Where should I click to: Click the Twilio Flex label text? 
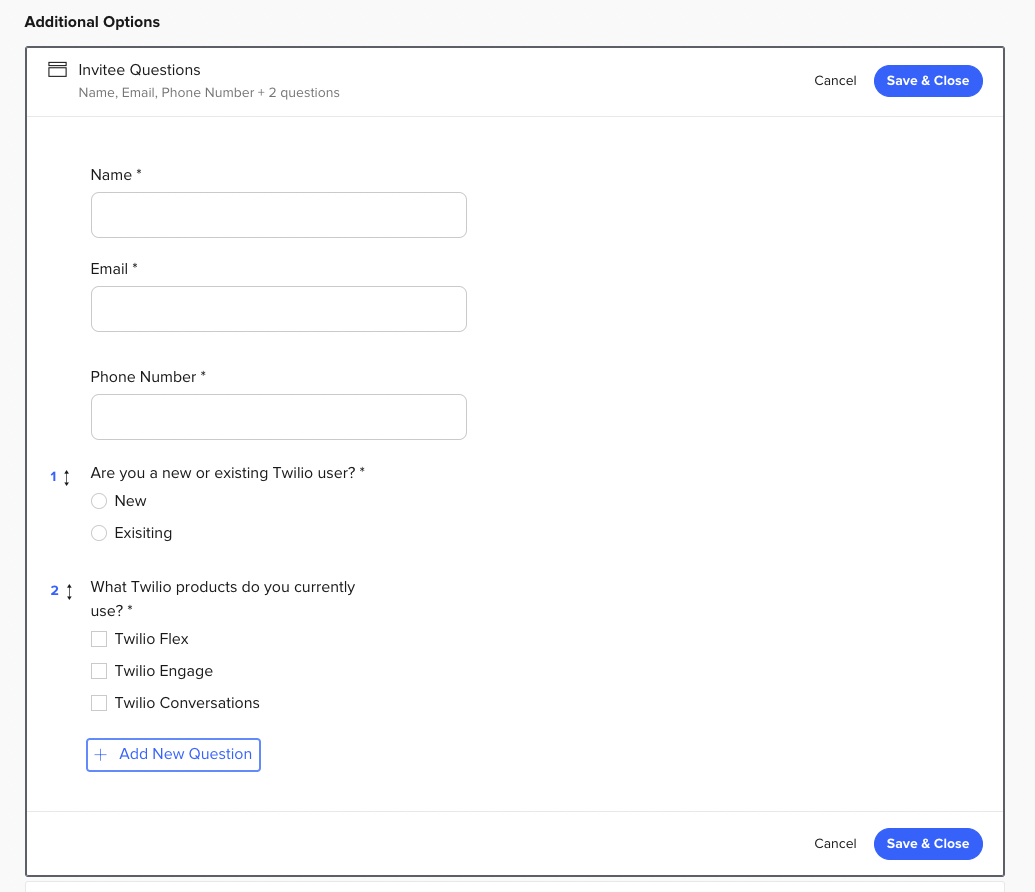(151, 639)
